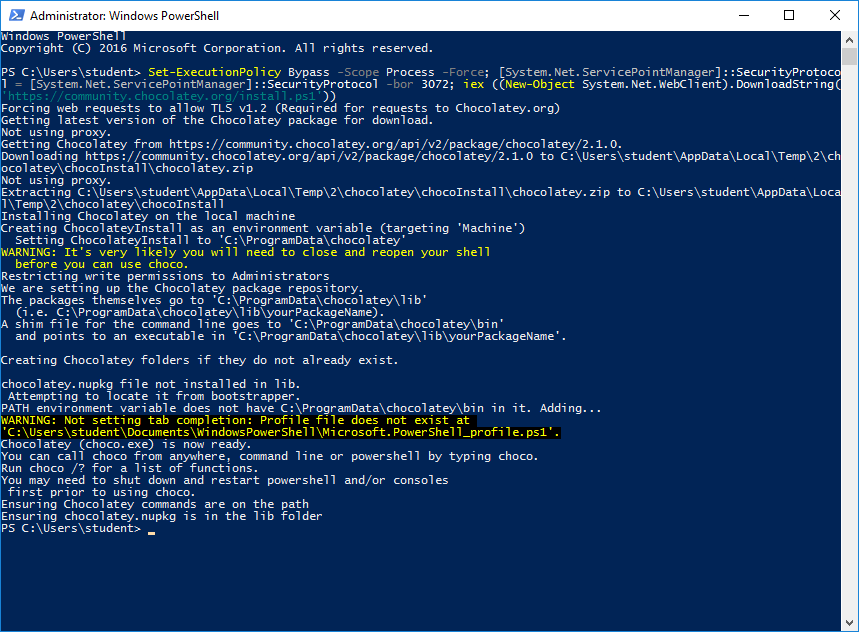Click the Run choco /? instruction line

(130, 467)
